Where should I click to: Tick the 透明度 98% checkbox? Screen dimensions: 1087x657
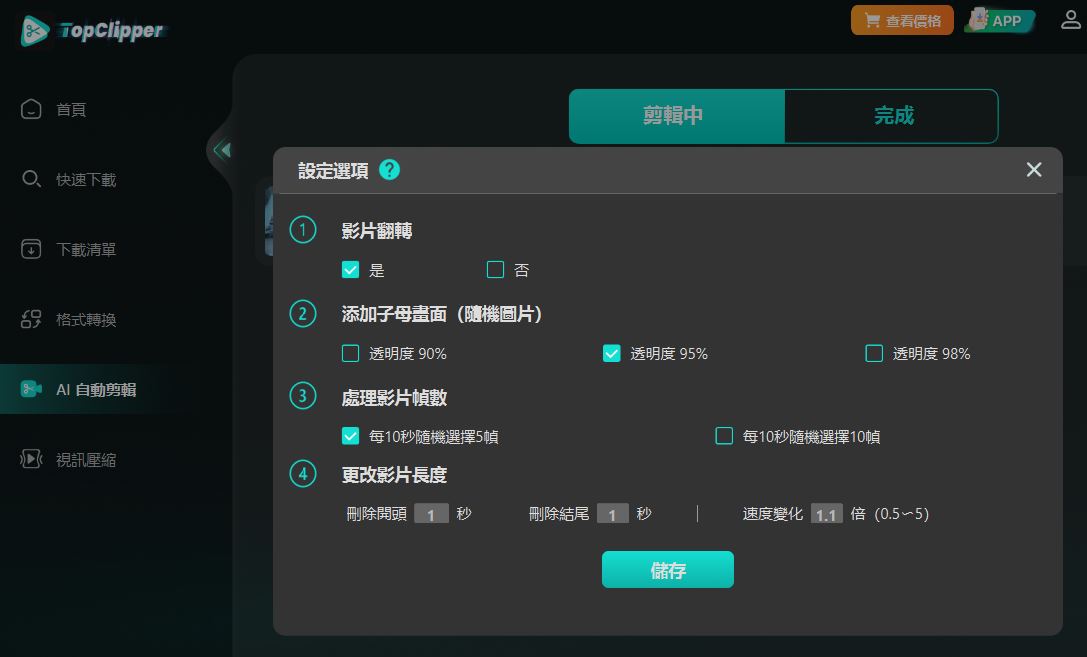pyautogui.click(x=874, y=353)
